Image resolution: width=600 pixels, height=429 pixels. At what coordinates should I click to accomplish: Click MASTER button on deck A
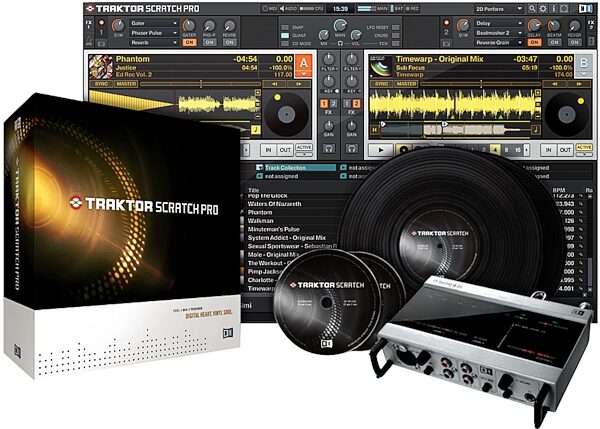127,84
